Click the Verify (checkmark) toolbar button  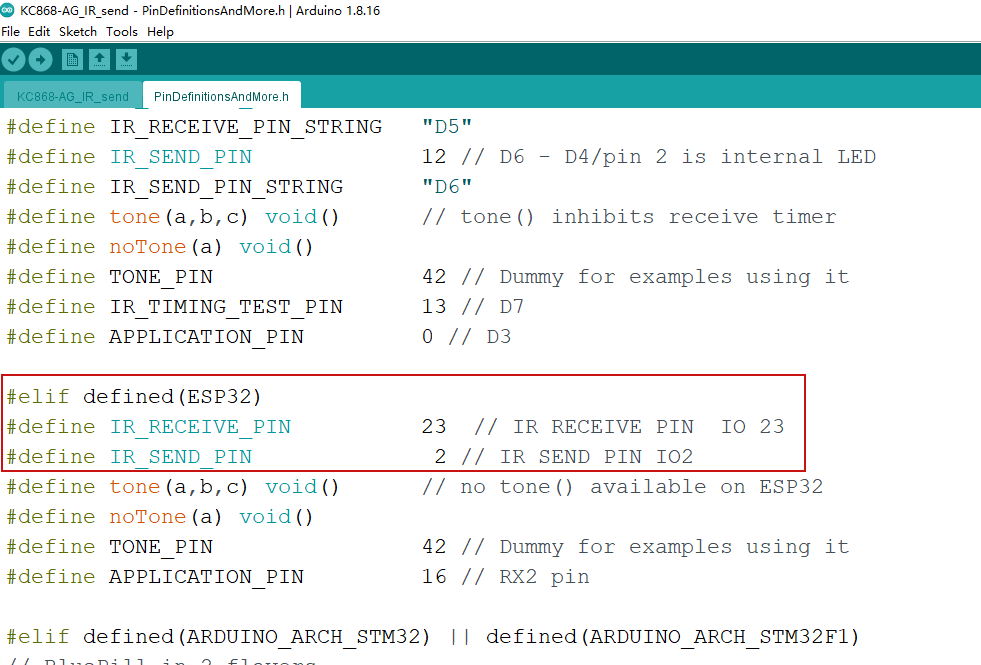14,59
